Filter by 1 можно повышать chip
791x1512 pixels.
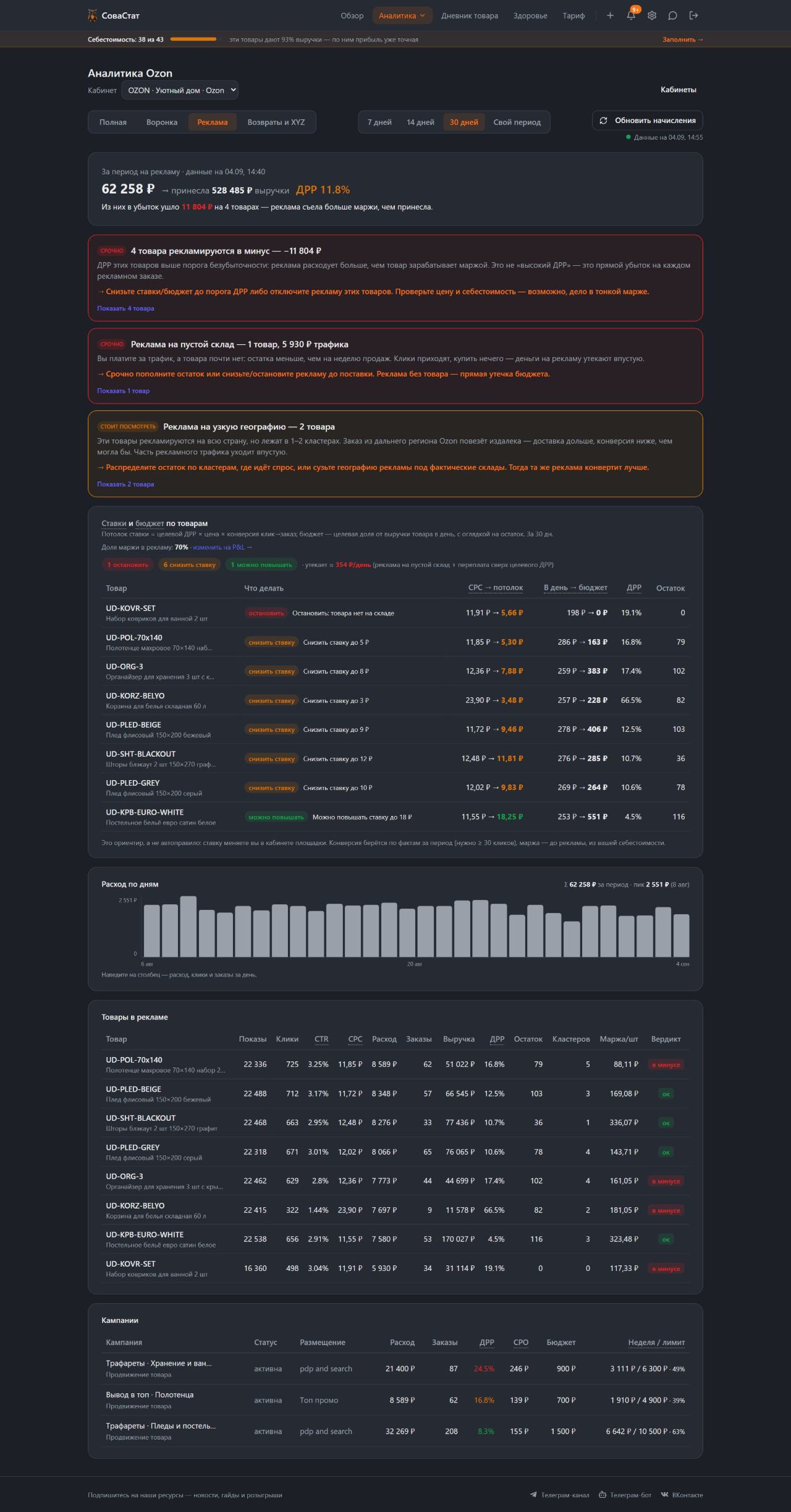click(261, 564)
